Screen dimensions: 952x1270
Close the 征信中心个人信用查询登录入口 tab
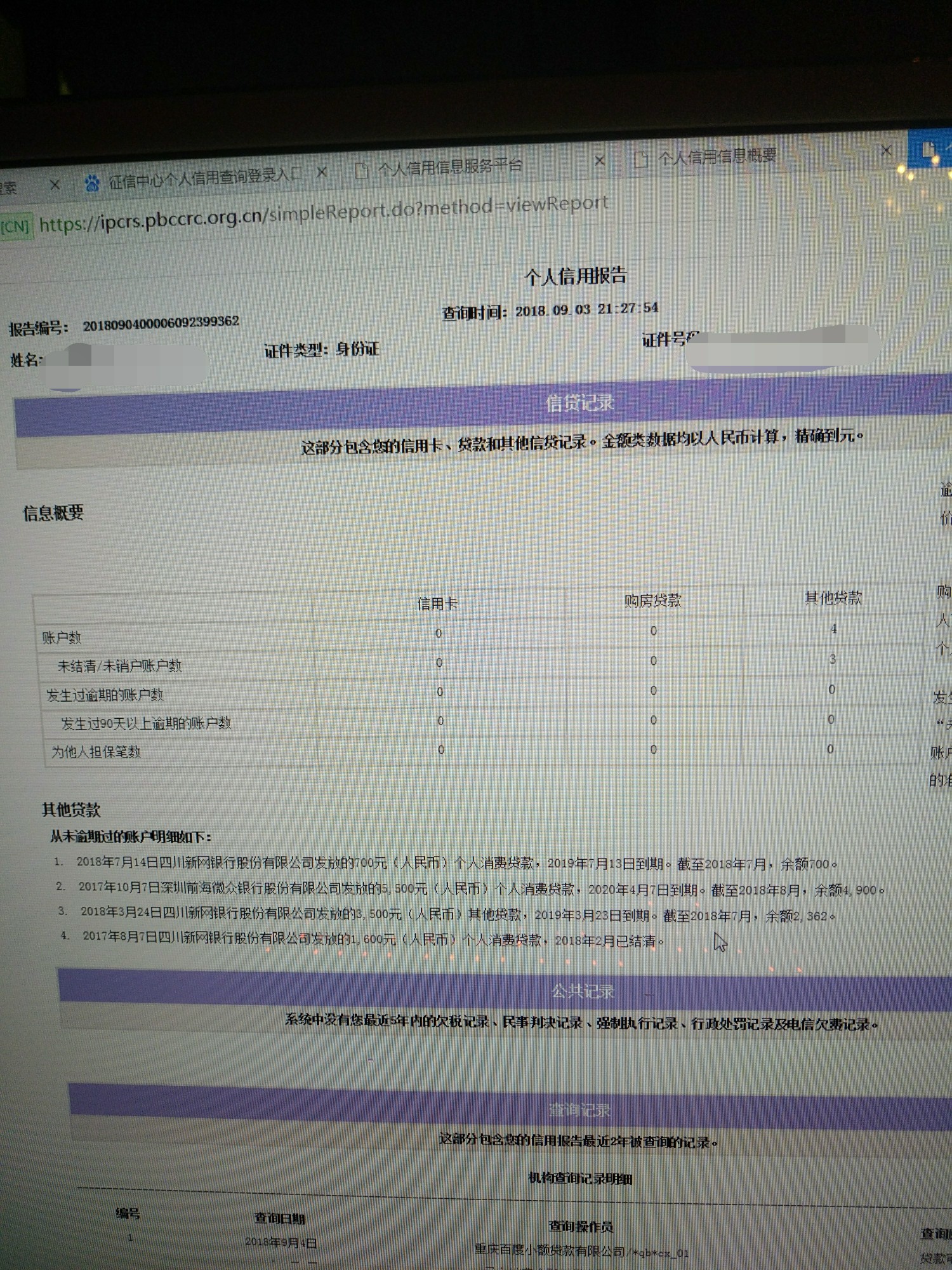coord(322,172)
